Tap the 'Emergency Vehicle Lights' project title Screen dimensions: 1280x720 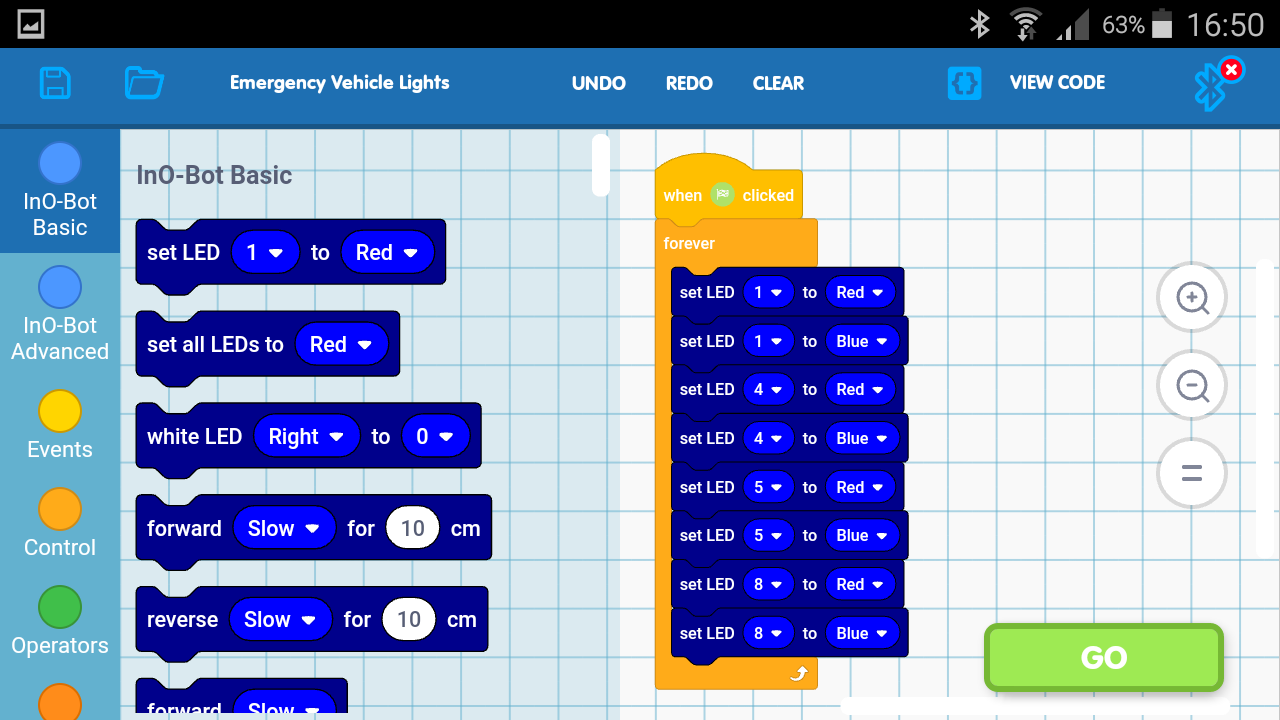pos(340,83)
